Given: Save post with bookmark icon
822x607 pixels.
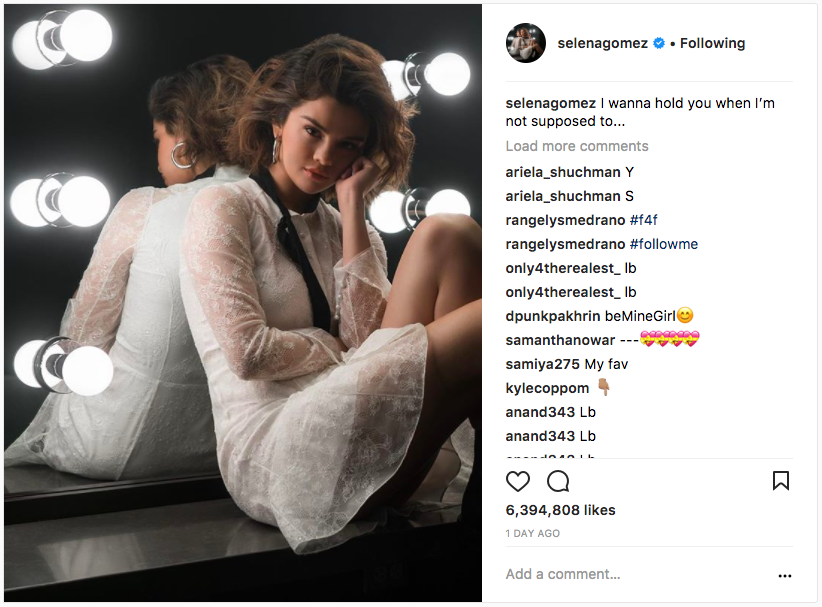Looking at the screenshot, I should (781, 481).
